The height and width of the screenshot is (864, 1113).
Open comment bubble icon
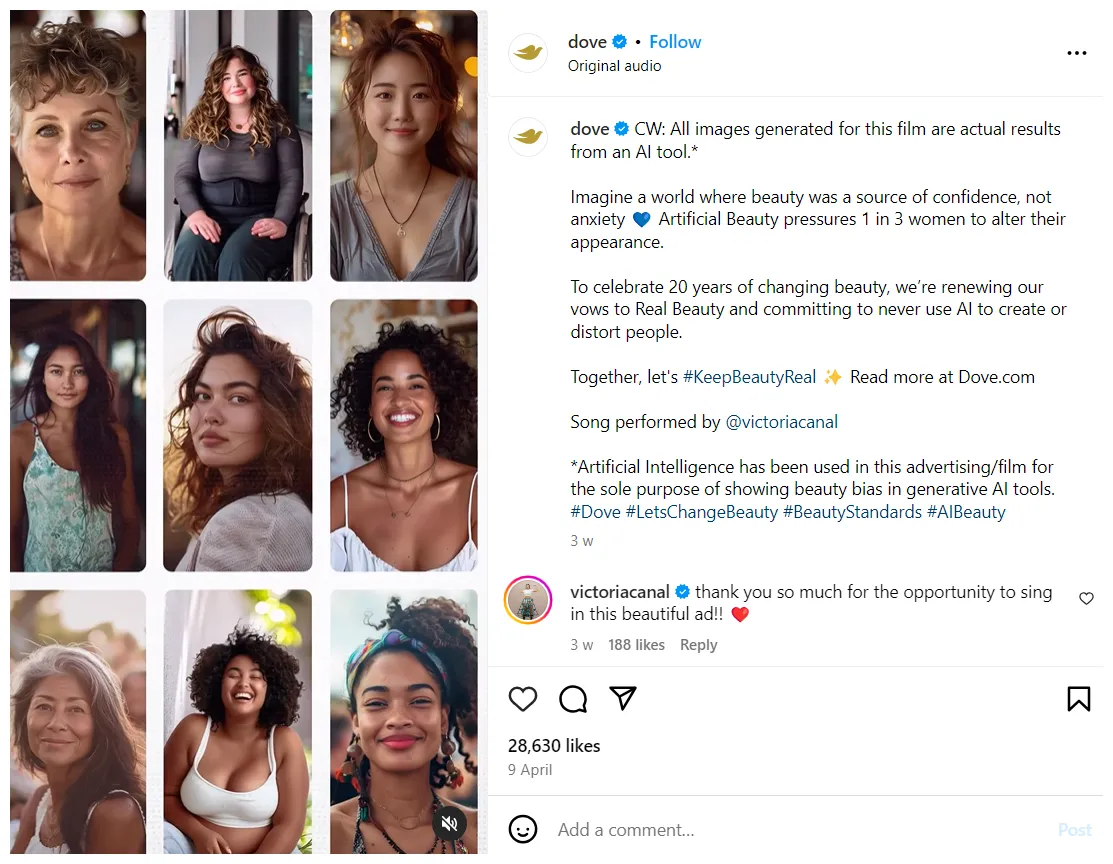point(573,699)
